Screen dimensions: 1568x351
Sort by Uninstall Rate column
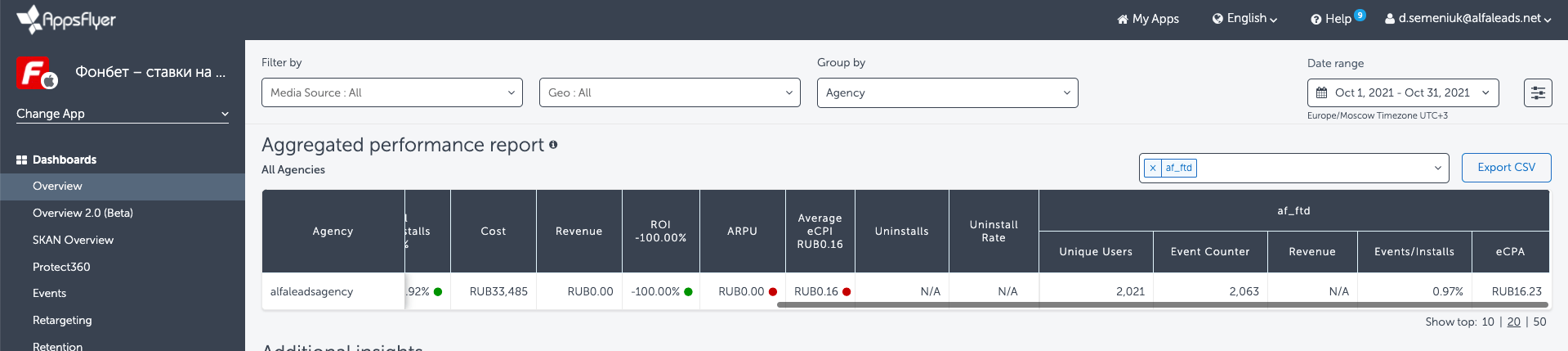tap(994, 232)
